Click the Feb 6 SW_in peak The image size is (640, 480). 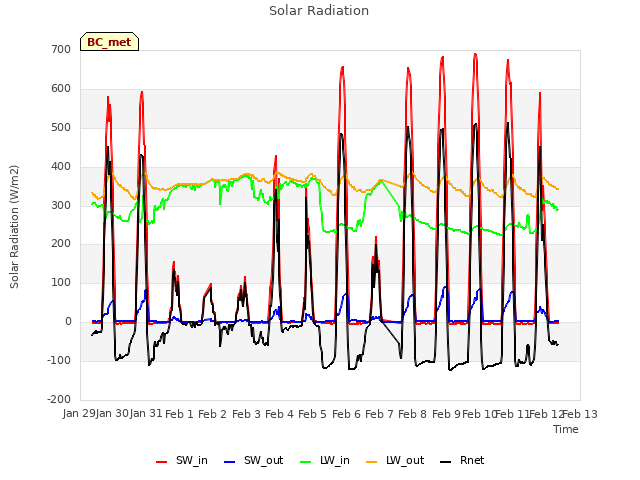(x=342, y=67)
